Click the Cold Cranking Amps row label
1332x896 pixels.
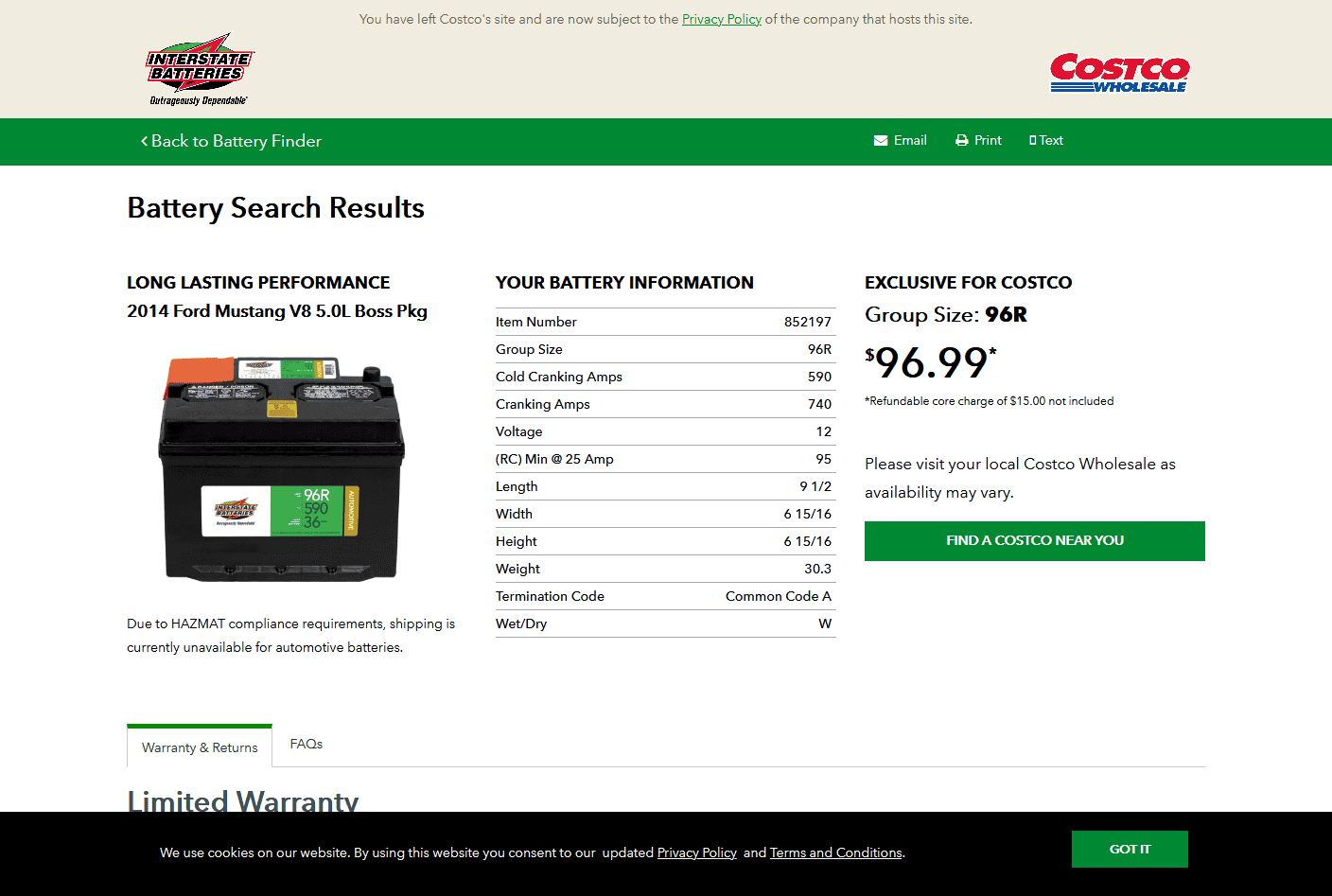[x=559, y=377]
